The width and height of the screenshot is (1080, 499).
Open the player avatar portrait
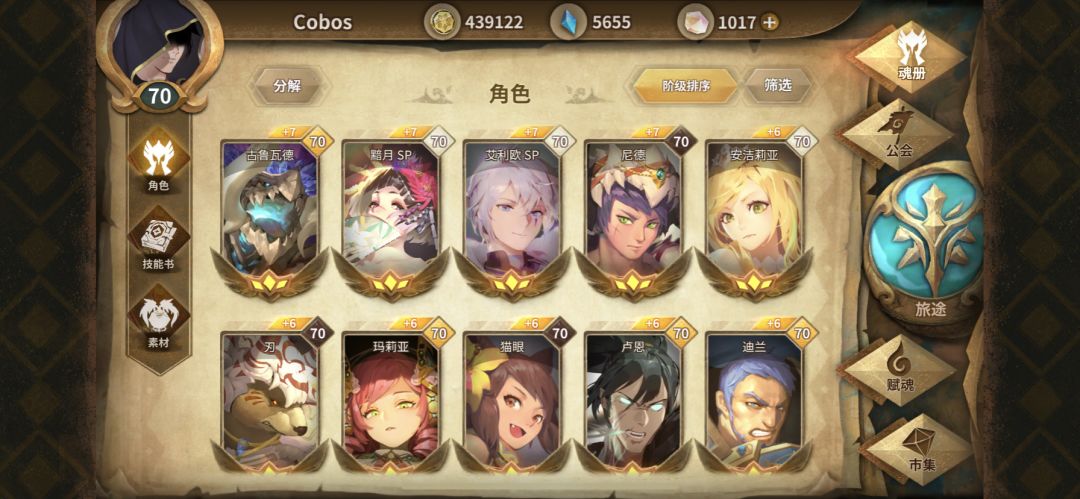pyautogui.click(x=159, y=43)
